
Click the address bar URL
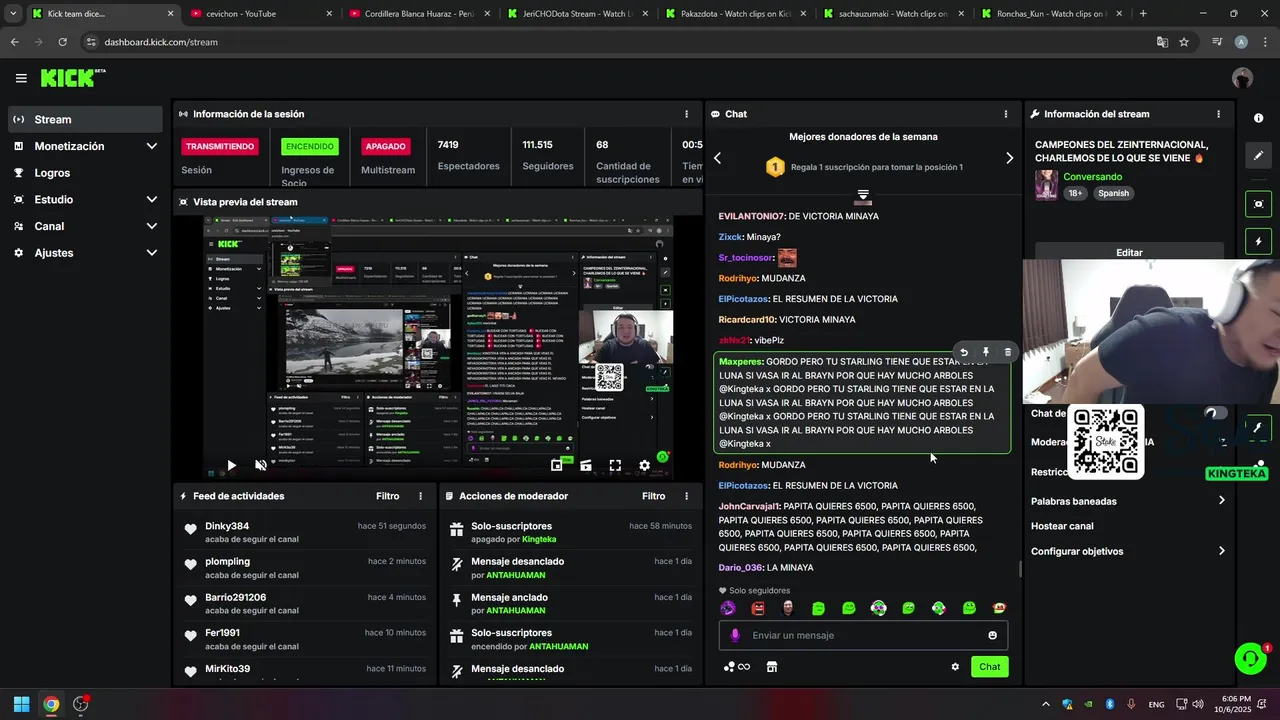pos(161,42)
